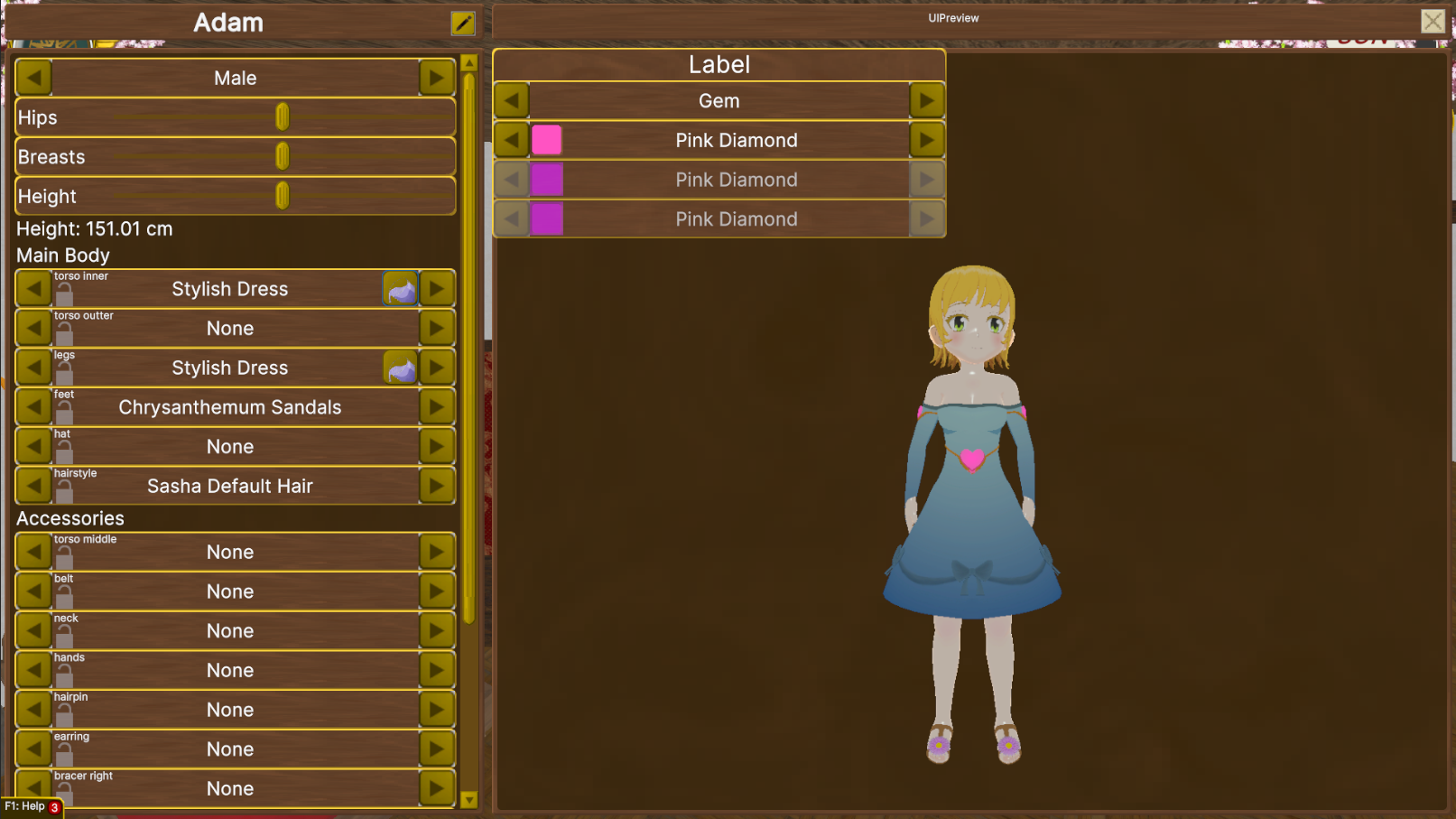Choose next color for first Pink Diamond row
1456x819 pixels.
click(x=927, y=140)
